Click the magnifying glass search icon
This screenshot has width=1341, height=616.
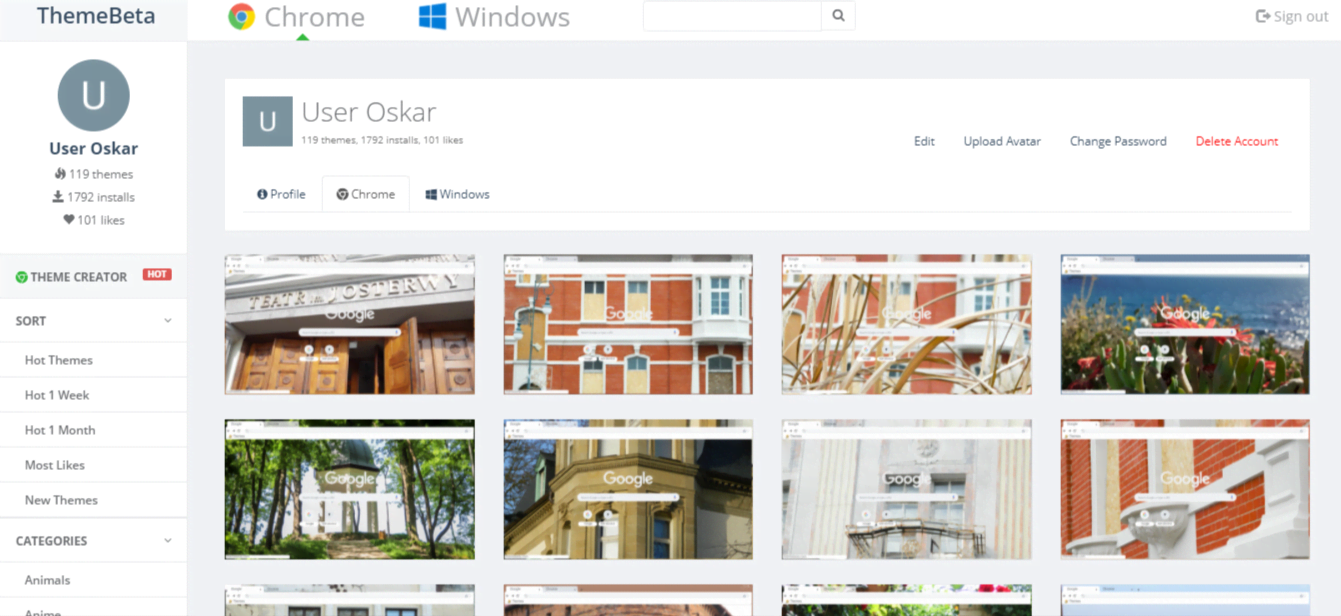pos(838,16)
